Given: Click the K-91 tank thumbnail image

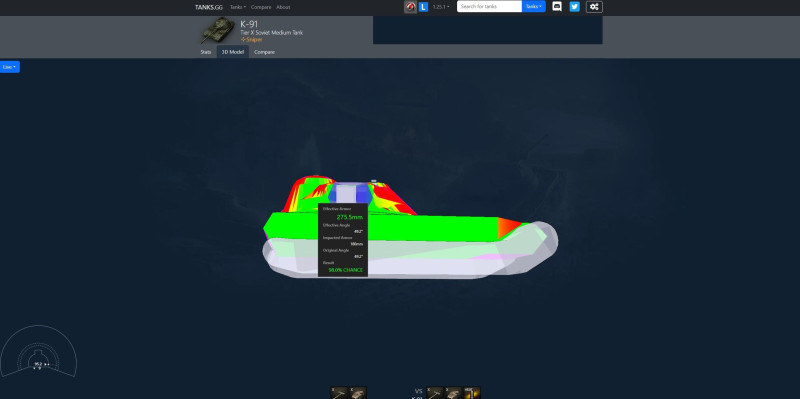Looking at the screenshot, I should (218, 30).
